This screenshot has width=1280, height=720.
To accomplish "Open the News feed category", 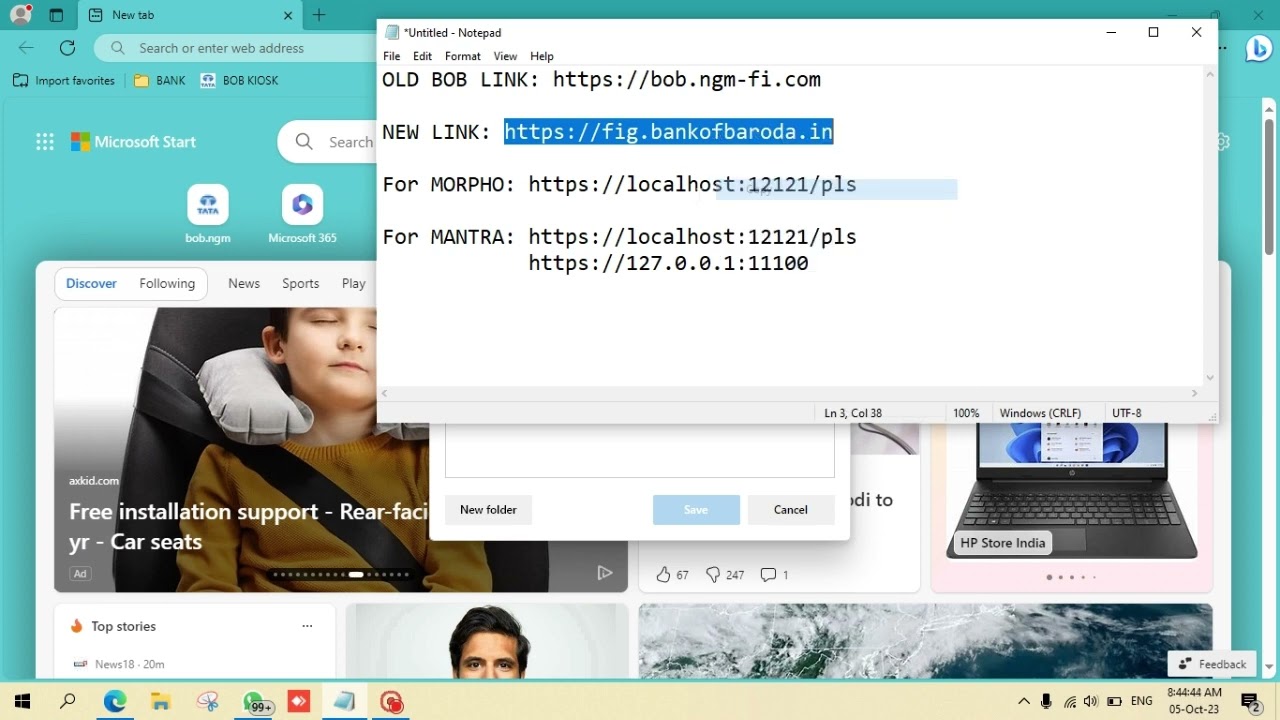I will [x=244, y=283].
